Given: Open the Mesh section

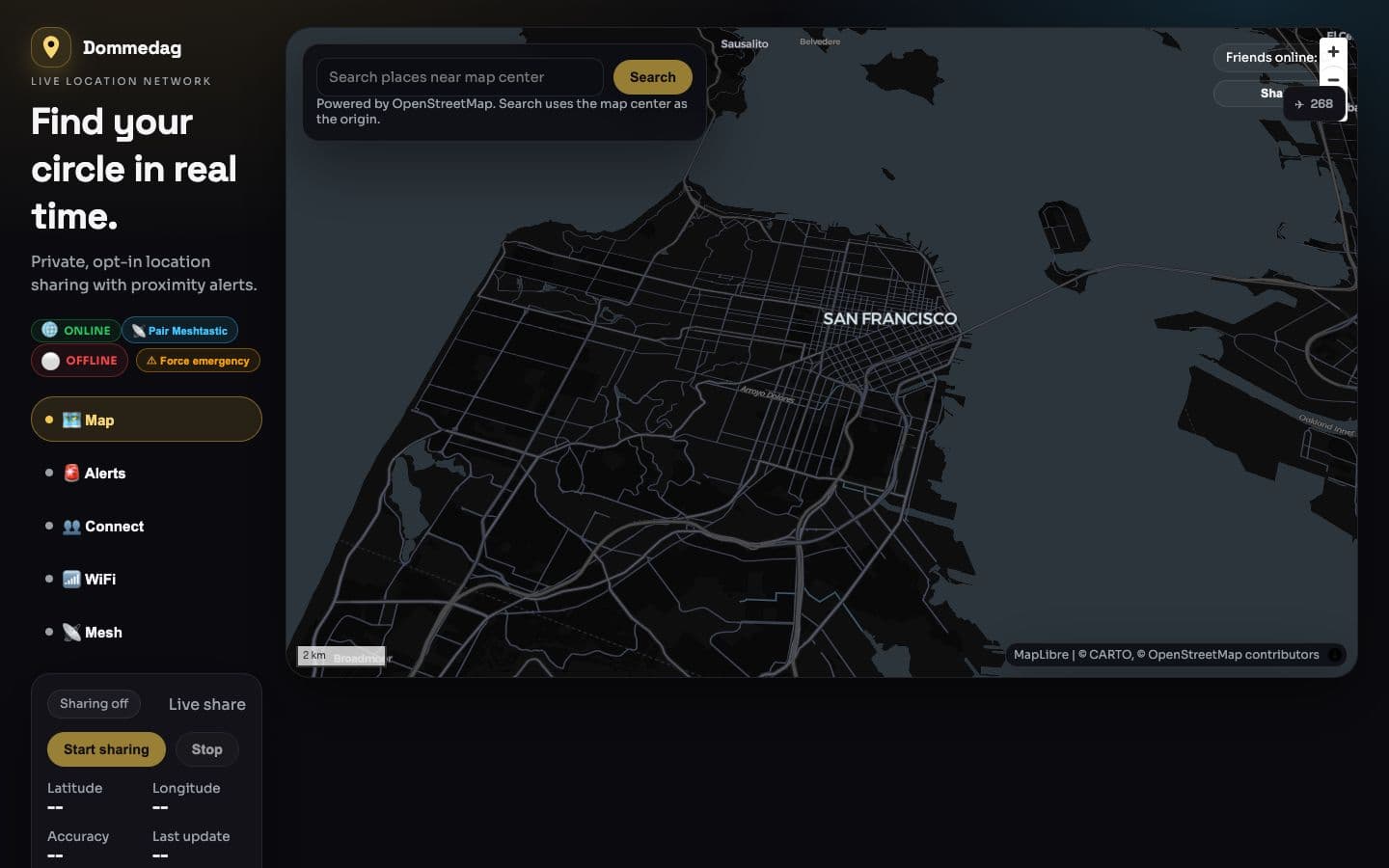Looking at the screenshot, I should tap(147, 632).
